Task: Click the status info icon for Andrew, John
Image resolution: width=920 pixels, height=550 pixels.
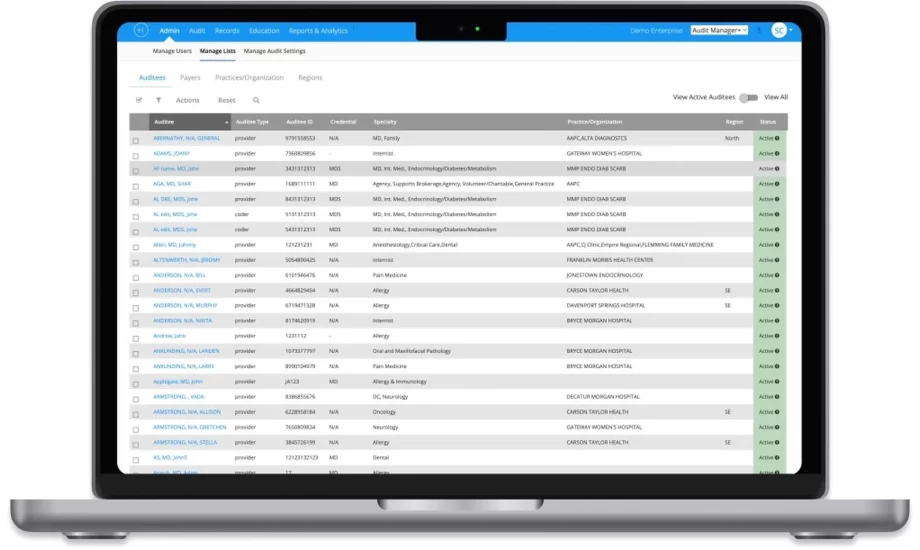Action: pos(777,336)
